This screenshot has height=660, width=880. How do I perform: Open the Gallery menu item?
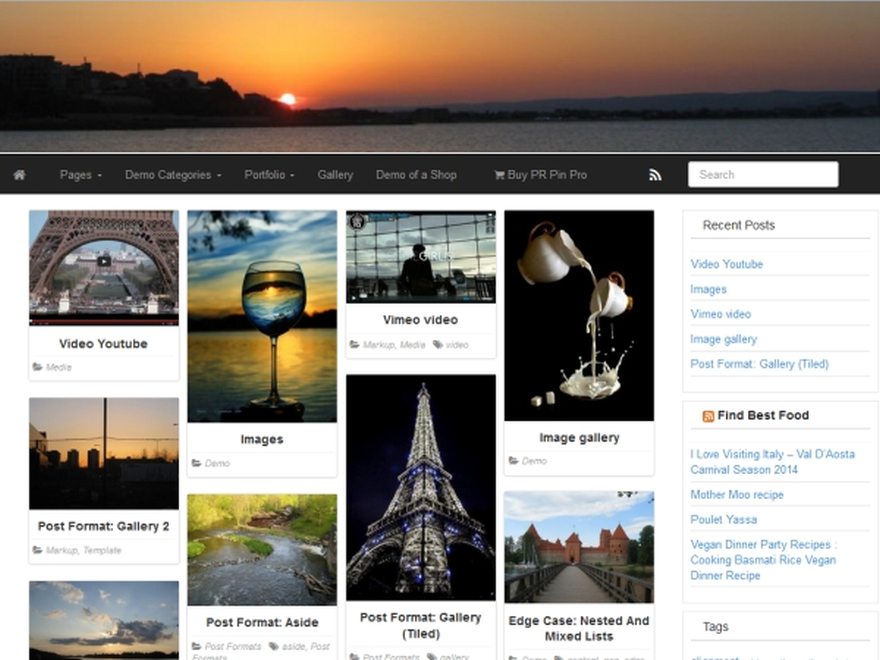[x=335, y=175]
